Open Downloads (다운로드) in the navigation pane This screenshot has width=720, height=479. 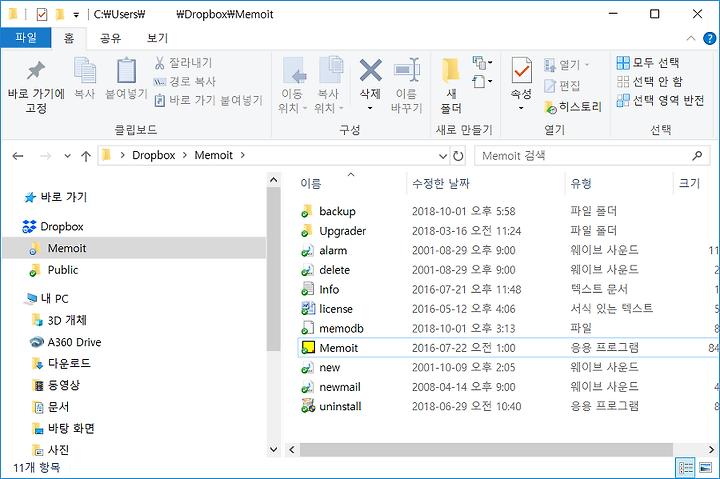[x=61, y=363]
